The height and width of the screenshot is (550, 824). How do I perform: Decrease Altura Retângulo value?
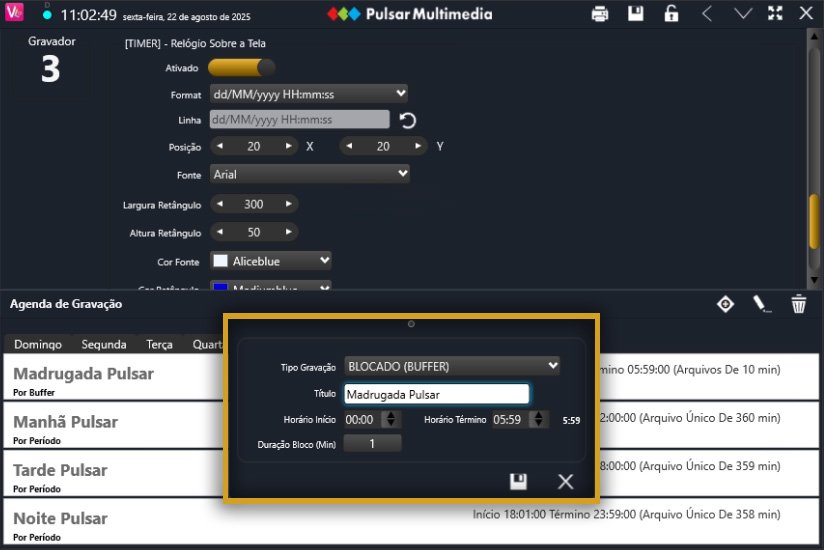coord(220,232)
